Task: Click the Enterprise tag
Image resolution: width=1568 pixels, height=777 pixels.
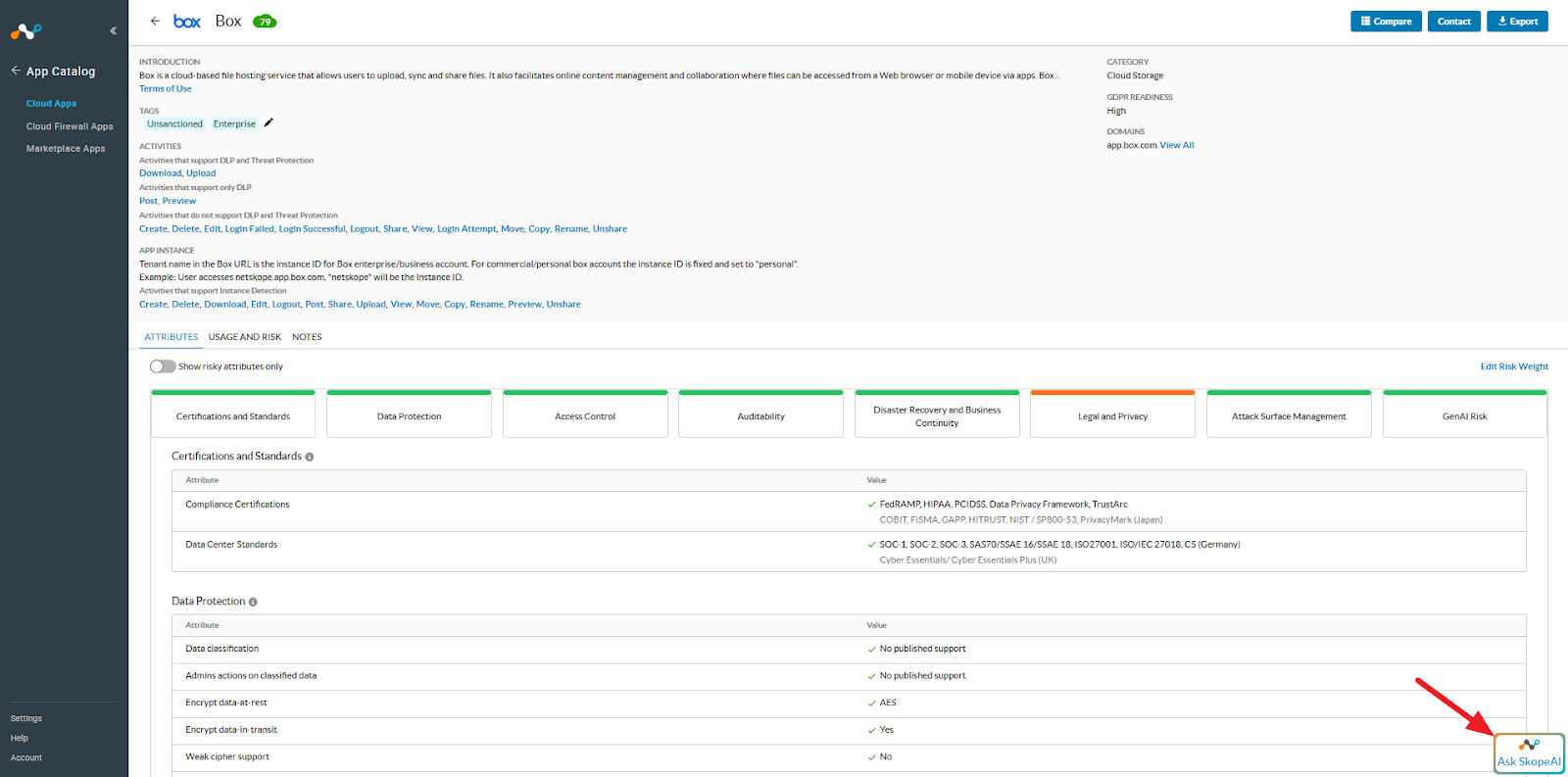Action: [x=234, y=124]
